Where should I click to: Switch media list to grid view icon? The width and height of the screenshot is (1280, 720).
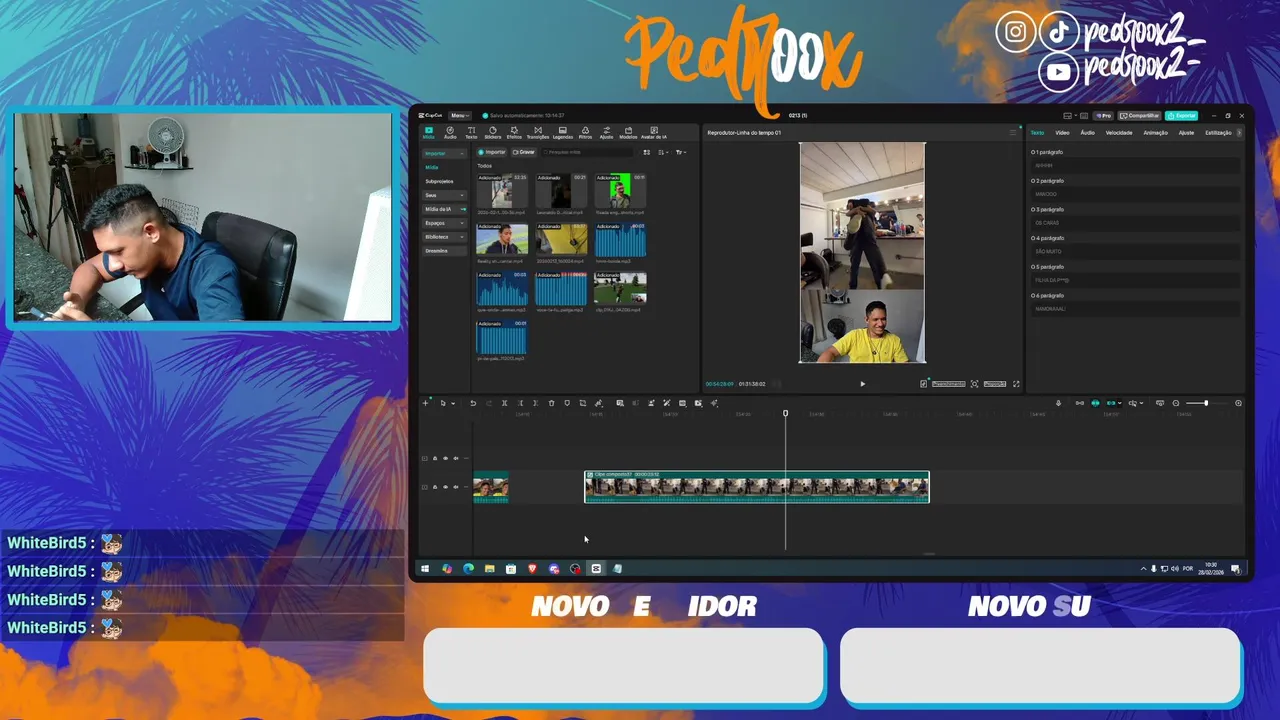pos(647,152)
